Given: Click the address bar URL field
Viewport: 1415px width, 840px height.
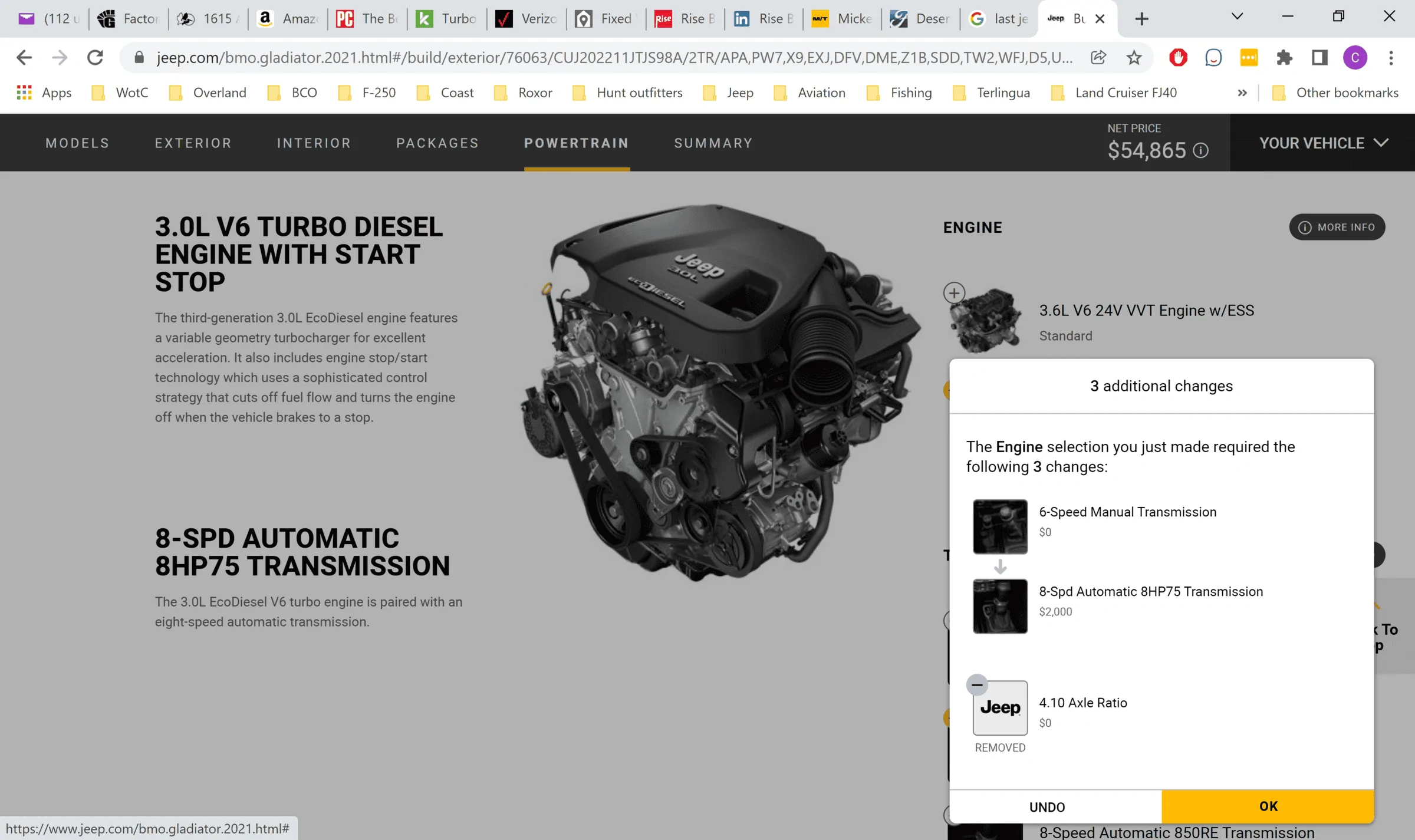Looking at the screenshot, I should (x=614, y=57).
